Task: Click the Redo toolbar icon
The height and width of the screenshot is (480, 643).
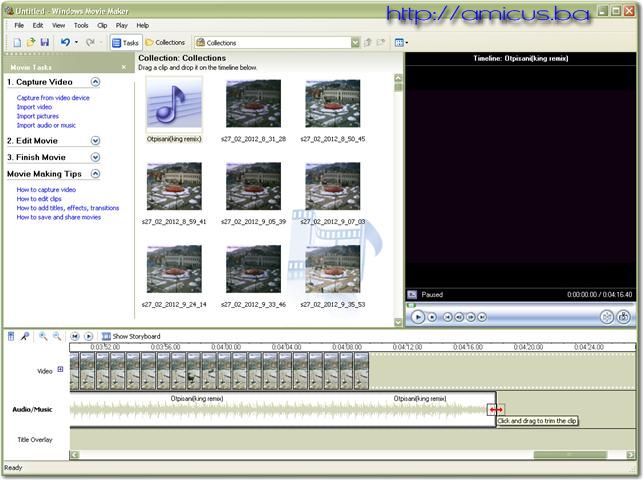Action: pos(90,42)
